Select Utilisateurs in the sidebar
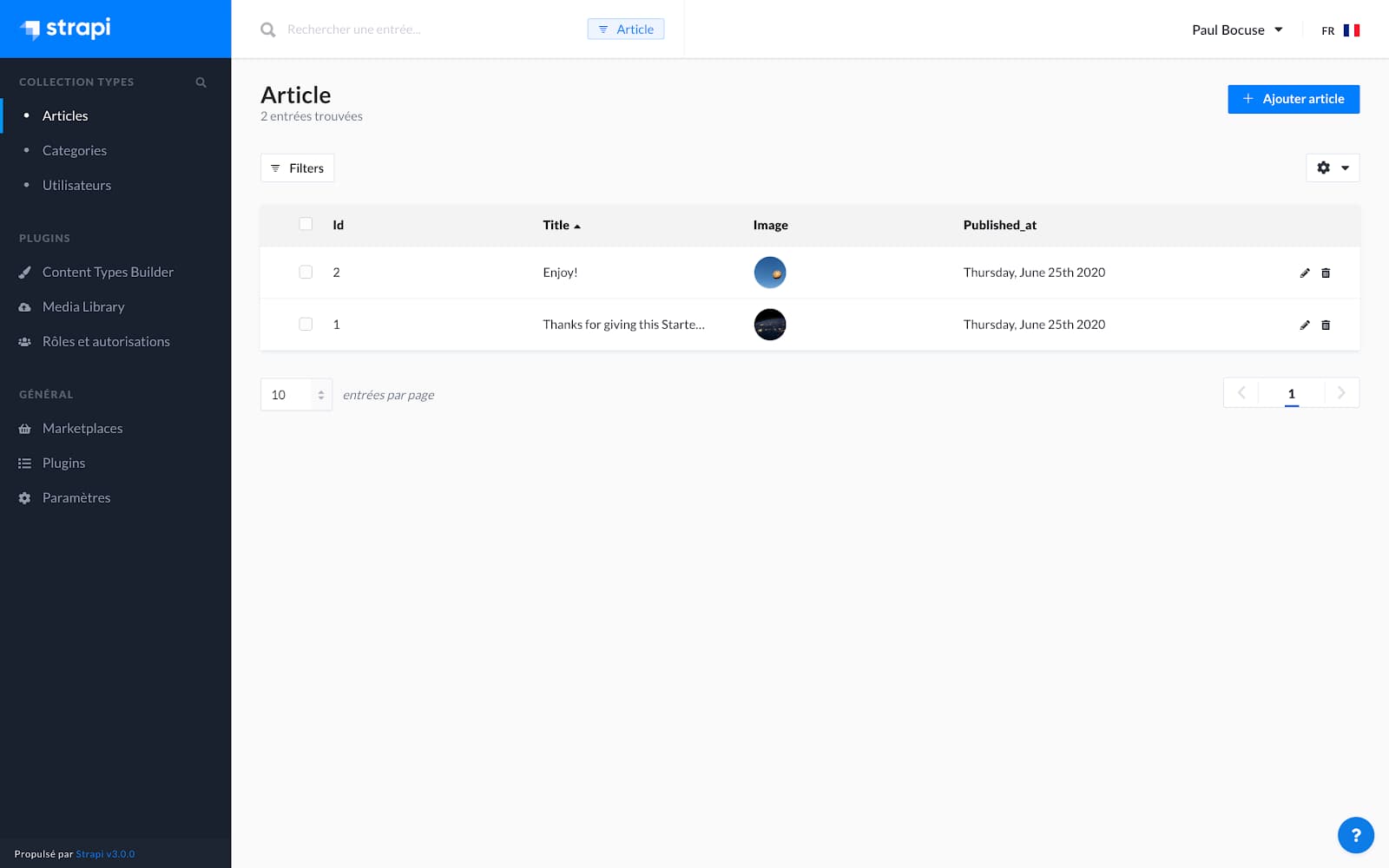Viewport: 1389px width, 868px height. (x=76, y=185)
